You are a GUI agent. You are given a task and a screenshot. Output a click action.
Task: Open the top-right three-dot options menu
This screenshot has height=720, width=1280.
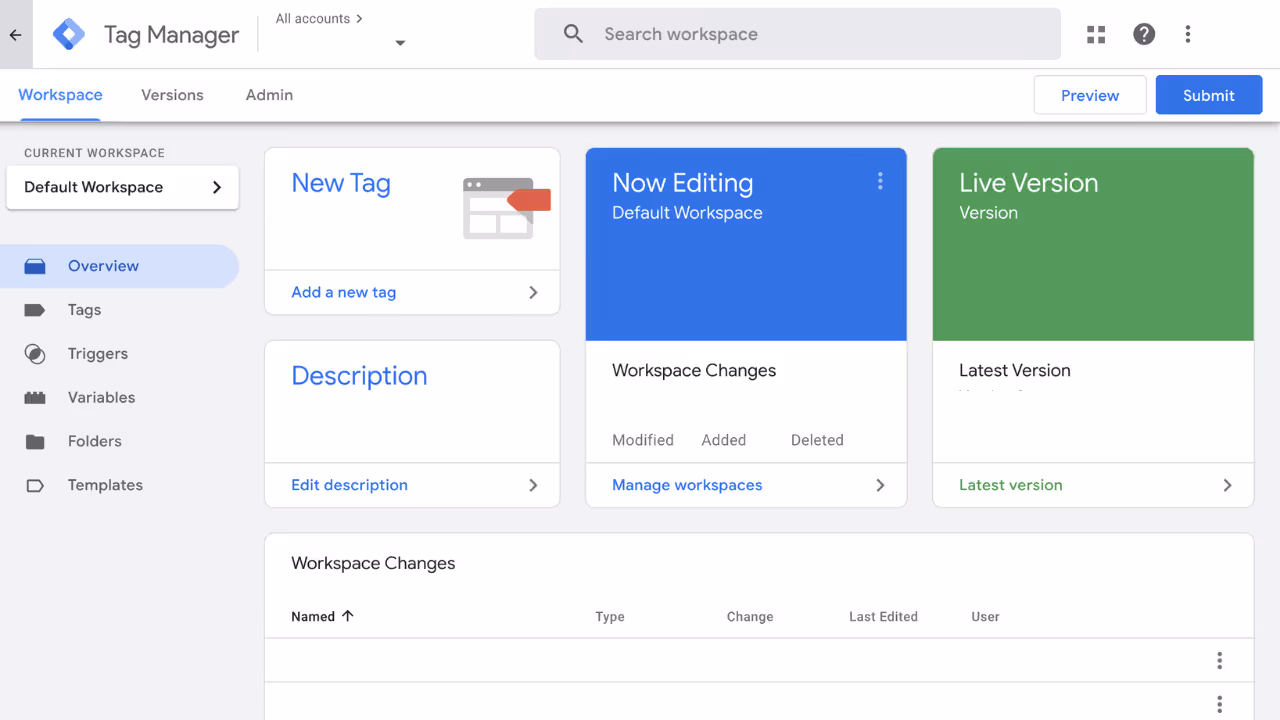tap(1187, 33)
